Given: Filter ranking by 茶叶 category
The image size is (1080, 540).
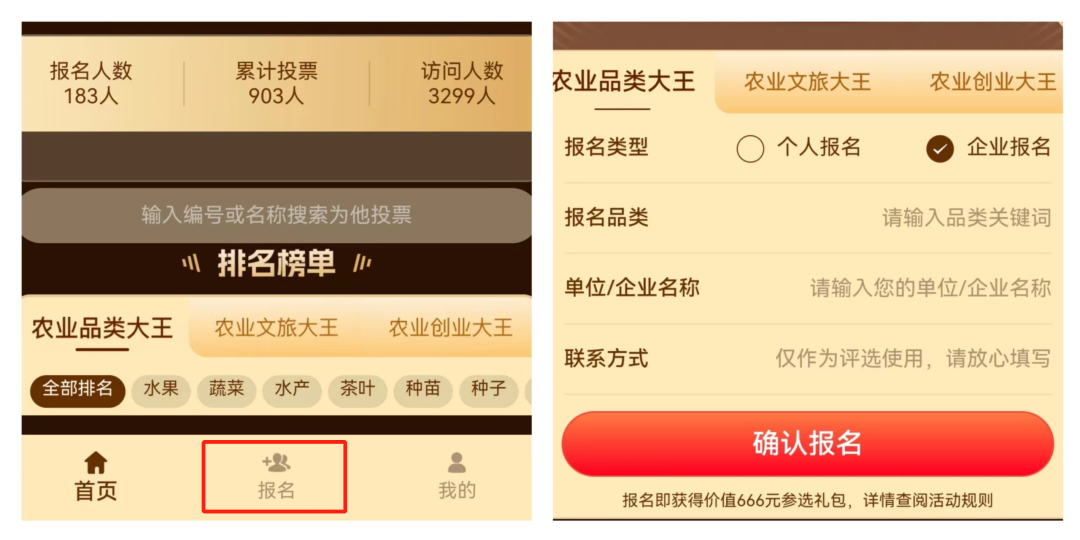Looking at the screenshot, I should click(357, 389).
